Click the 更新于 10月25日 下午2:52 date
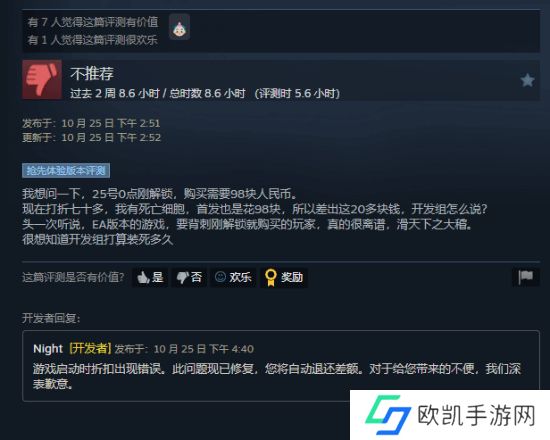This screenshot has height=440, width=550. coord(92,138)
